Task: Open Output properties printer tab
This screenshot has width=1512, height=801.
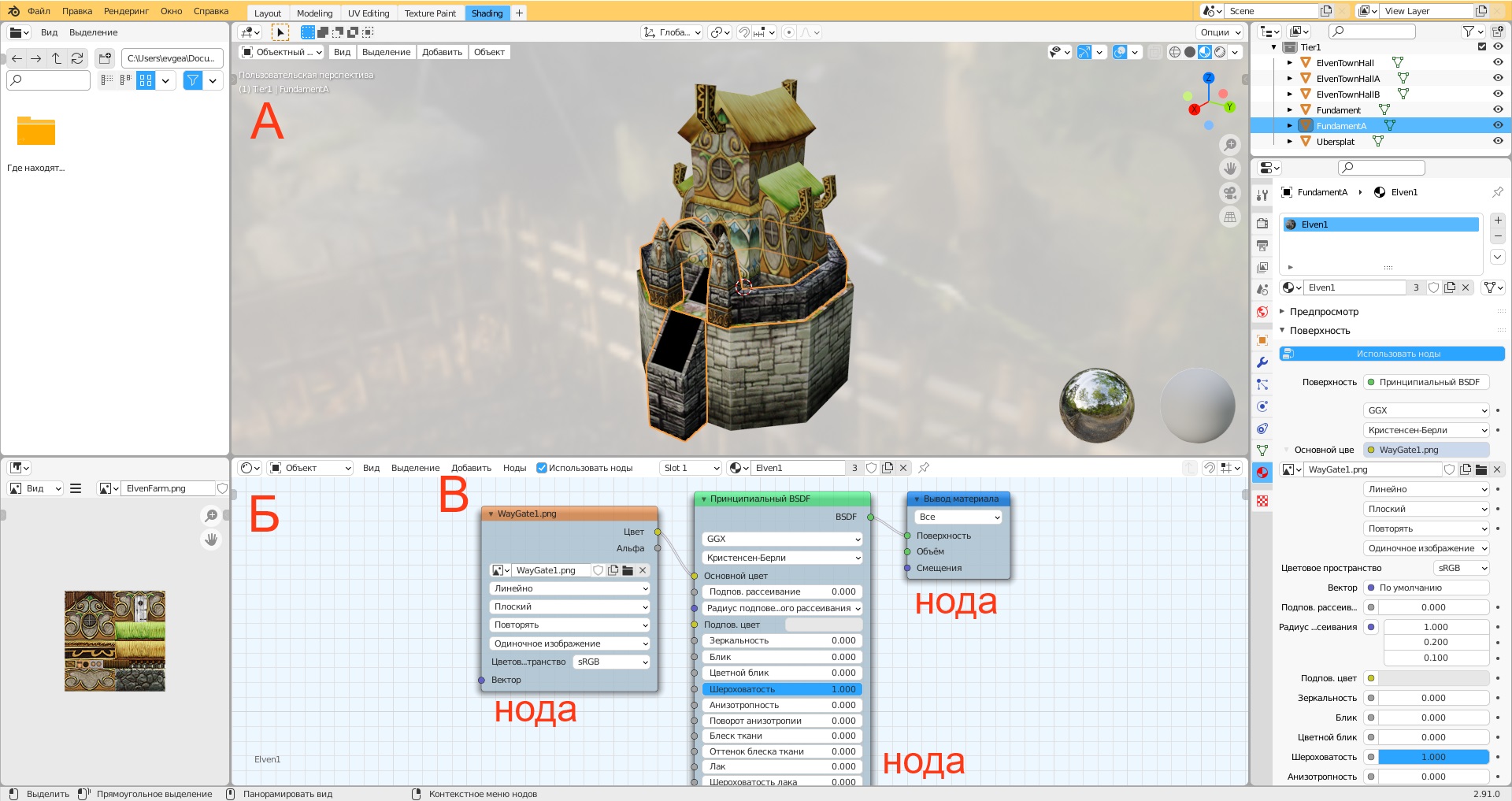Action: point(1262,246)
